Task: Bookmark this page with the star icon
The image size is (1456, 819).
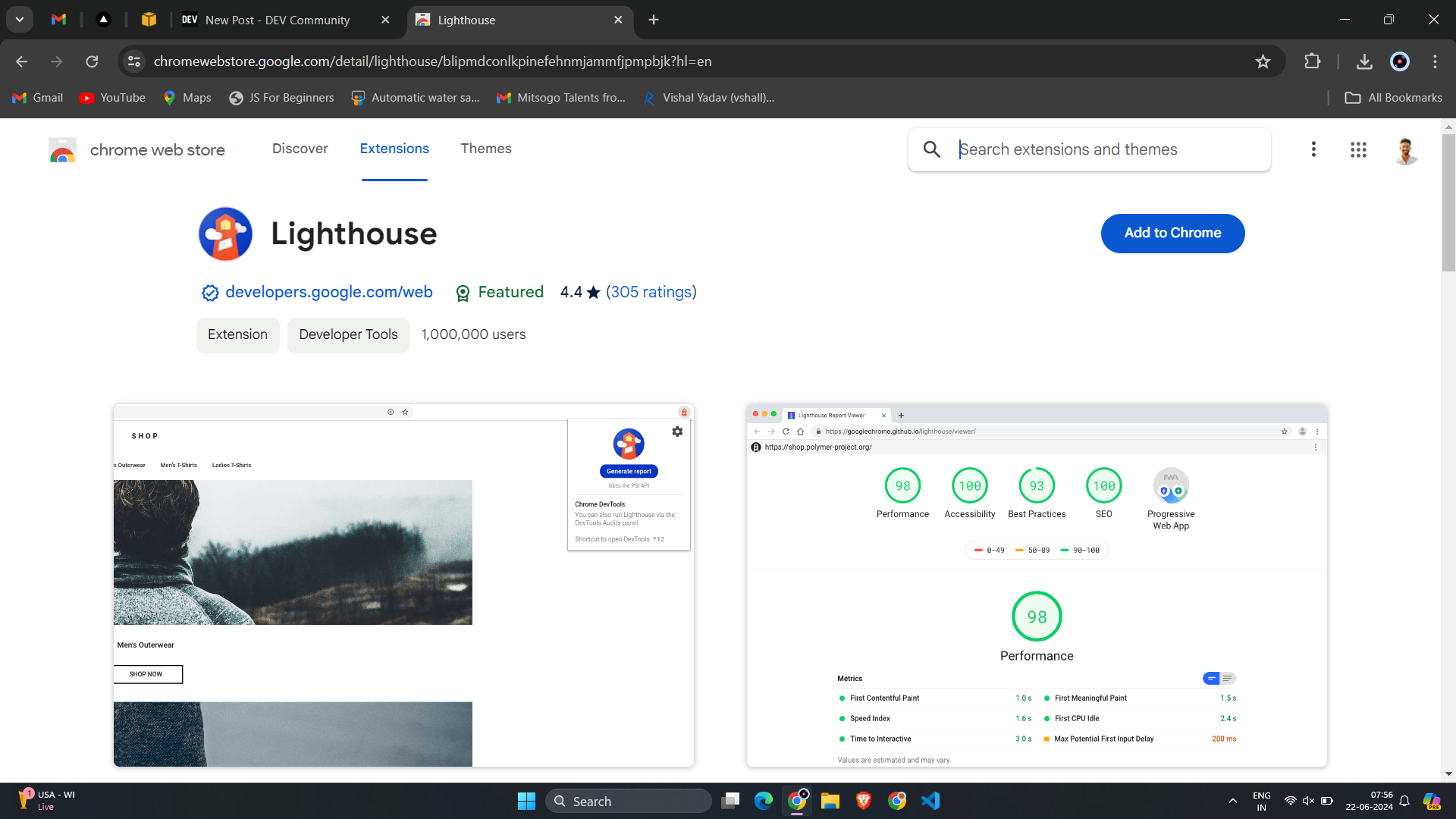Action: tap(1263, 61)
